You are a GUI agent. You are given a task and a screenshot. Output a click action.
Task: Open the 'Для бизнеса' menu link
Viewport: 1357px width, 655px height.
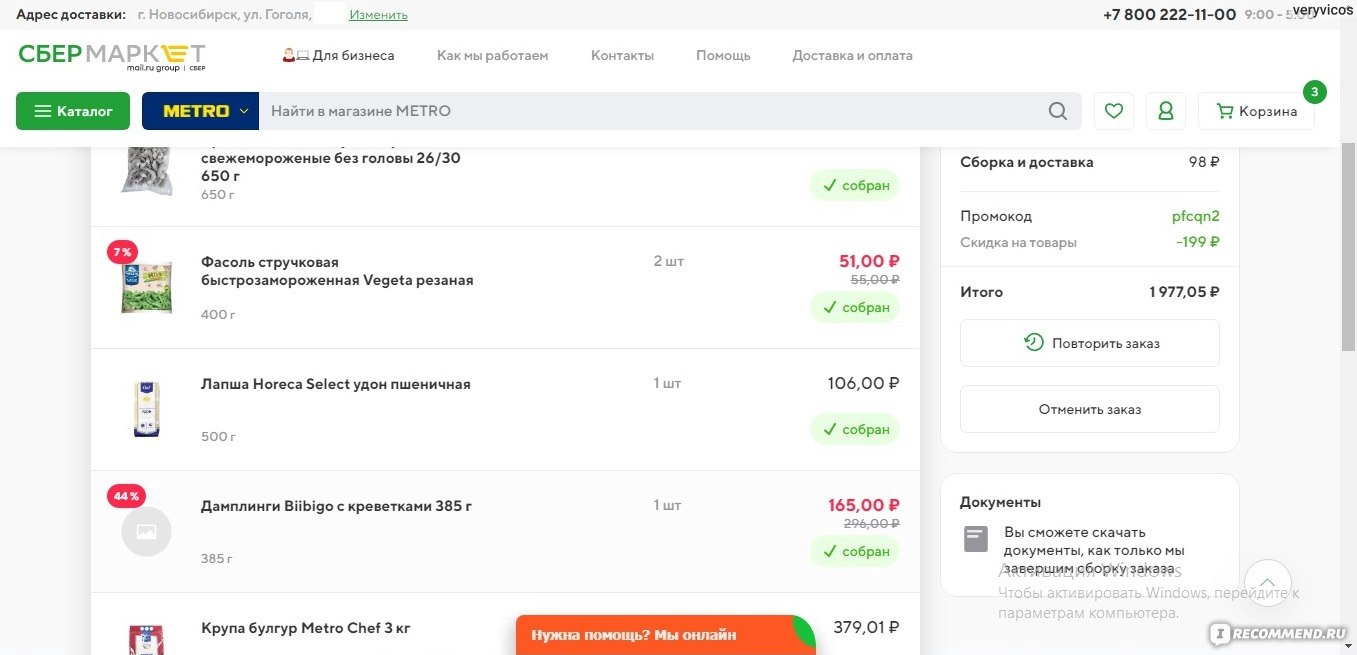338,56
